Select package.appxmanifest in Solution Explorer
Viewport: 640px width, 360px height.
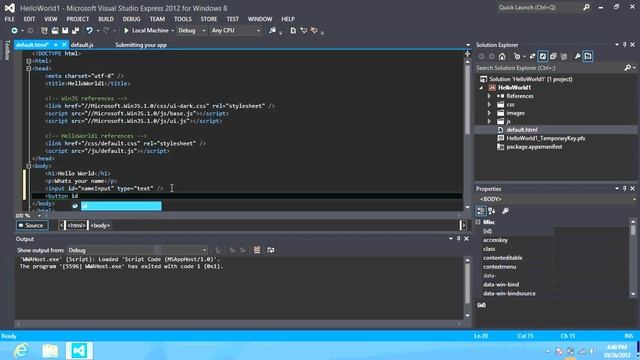click(534, 147)
